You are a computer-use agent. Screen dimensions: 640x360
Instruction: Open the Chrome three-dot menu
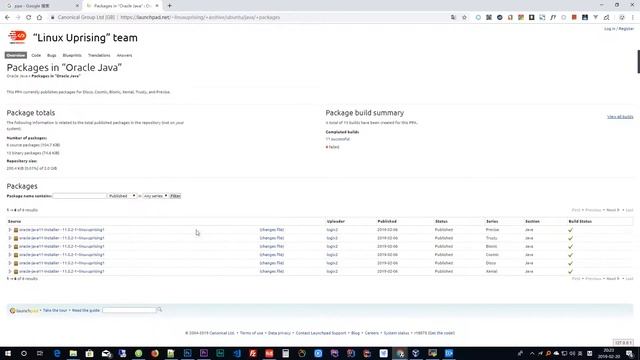pyautogui.click(x=633, y=18)
